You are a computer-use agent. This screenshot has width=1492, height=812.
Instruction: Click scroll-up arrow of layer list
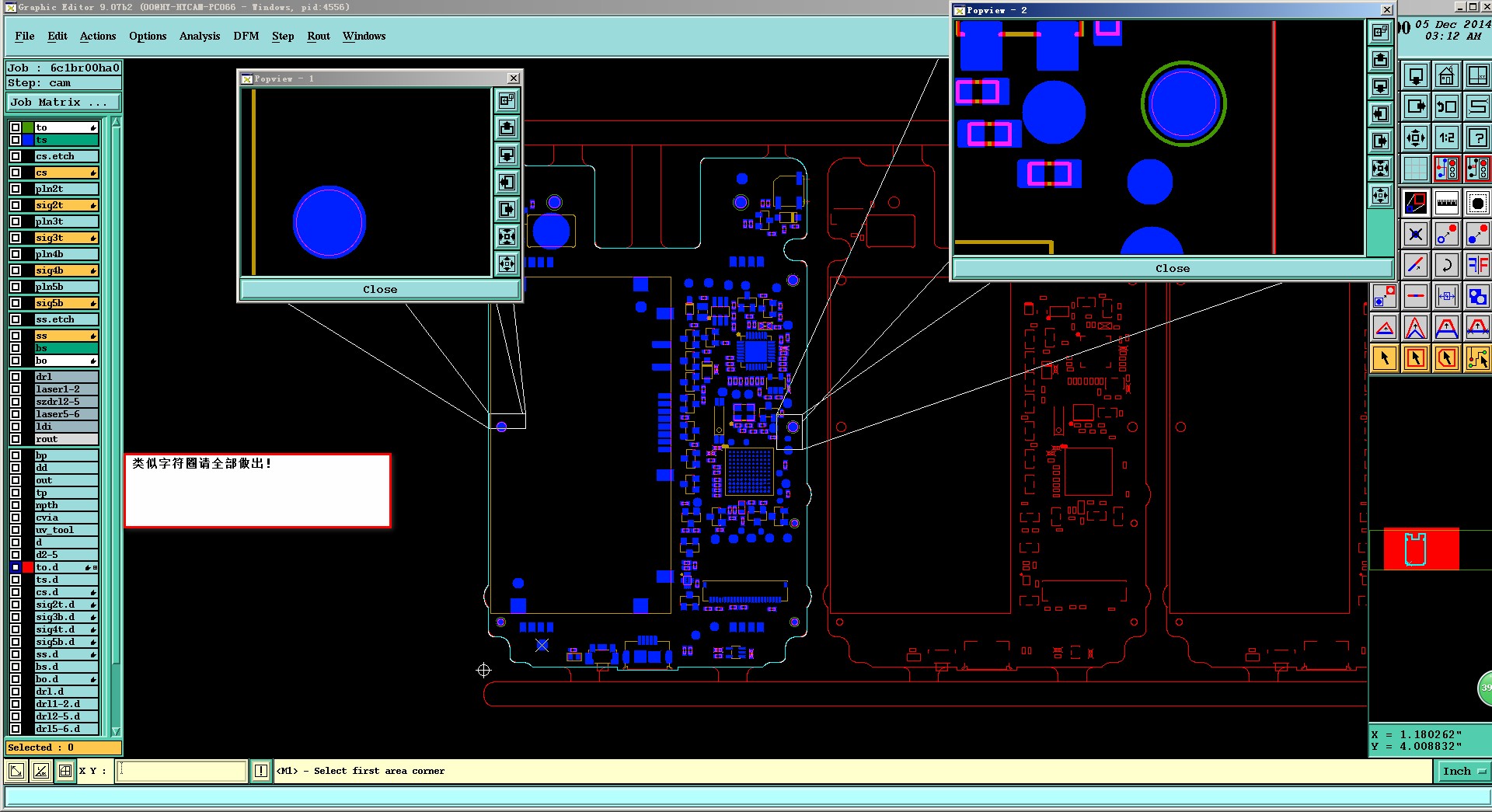point(116,122)
